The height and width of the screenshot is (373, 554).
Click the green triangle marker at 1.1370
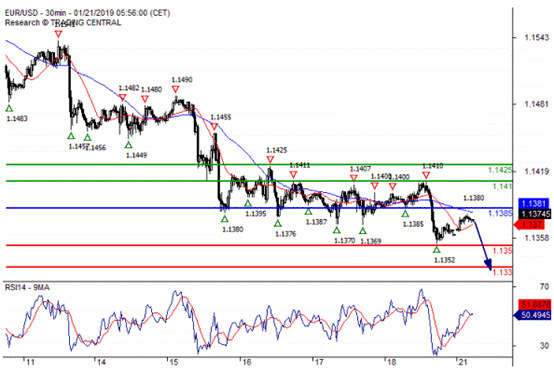tap(337, 230)
